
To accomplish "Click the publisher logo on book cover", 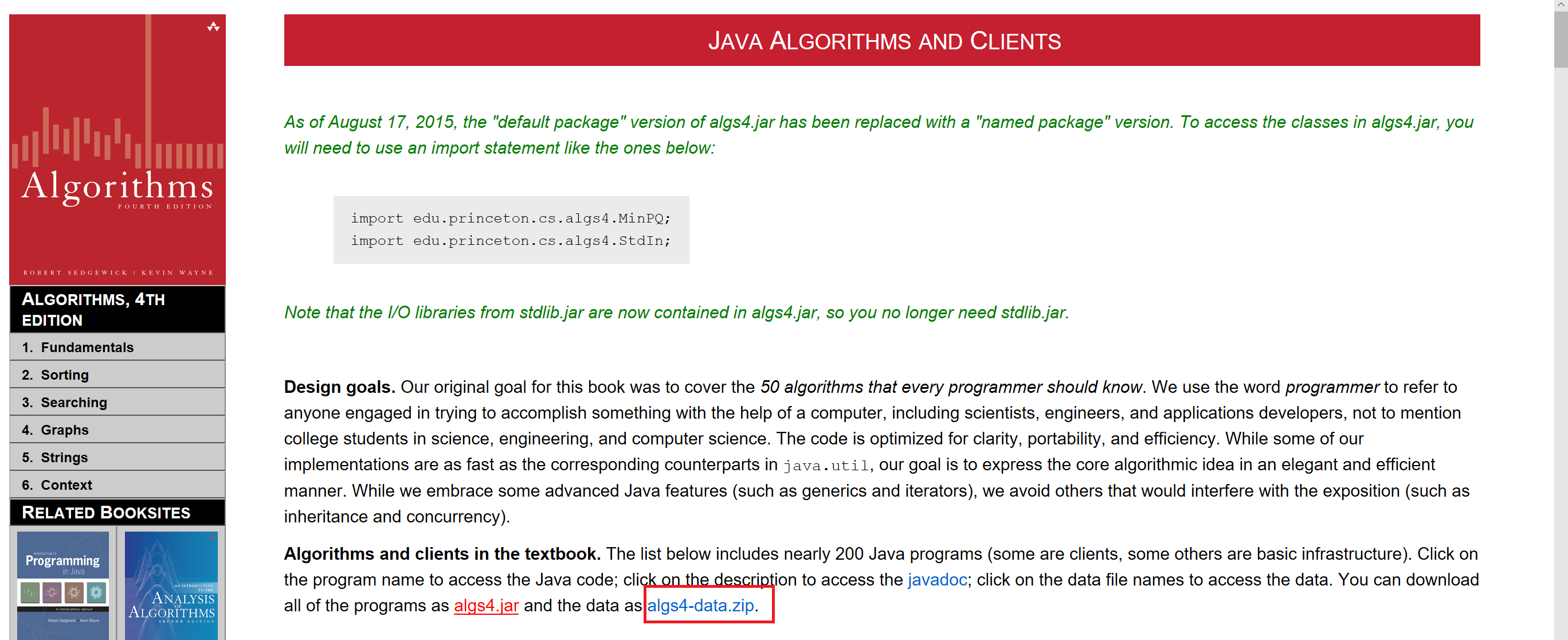I will (213, 27).
